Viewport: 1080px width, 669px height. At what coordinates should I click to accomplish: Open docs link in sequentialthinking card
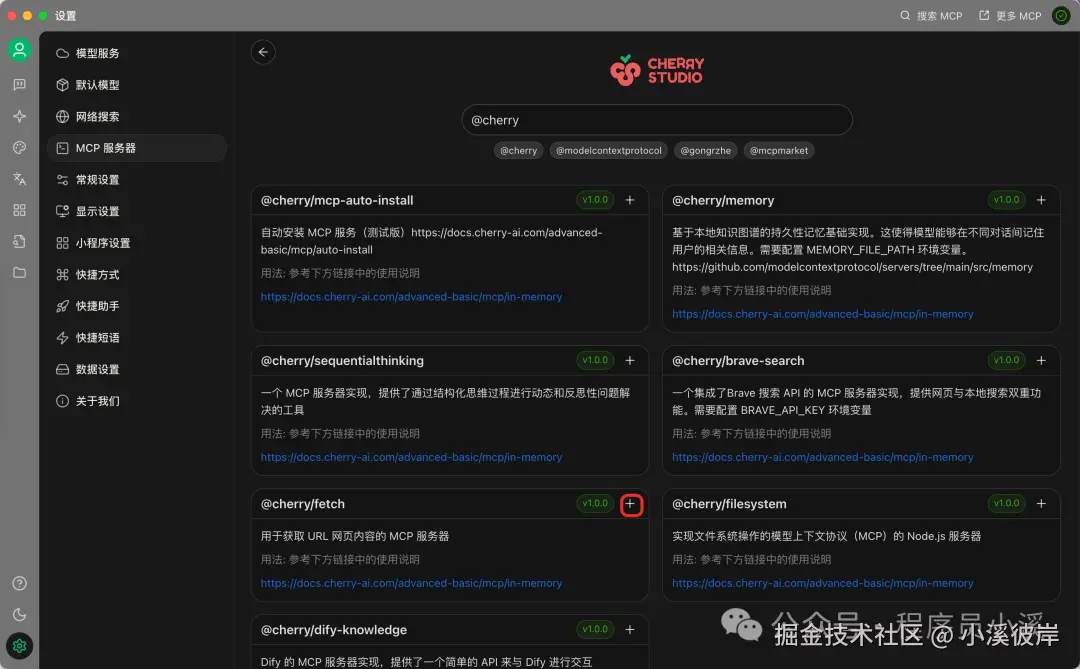pos(411,457)
